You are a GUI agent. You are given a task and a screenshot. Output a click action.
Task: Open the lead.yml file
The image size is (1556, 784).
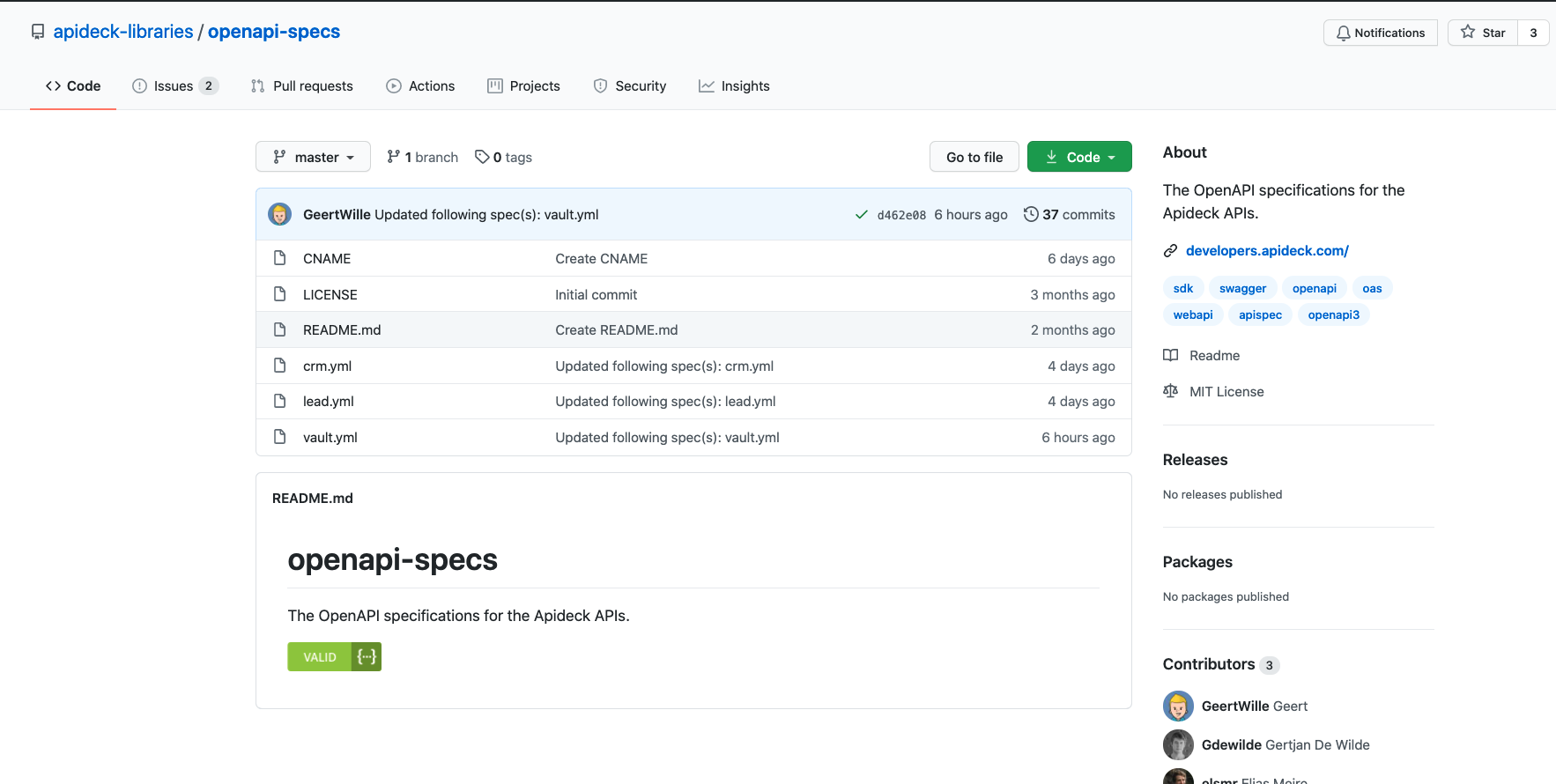[x=329, y=401]
